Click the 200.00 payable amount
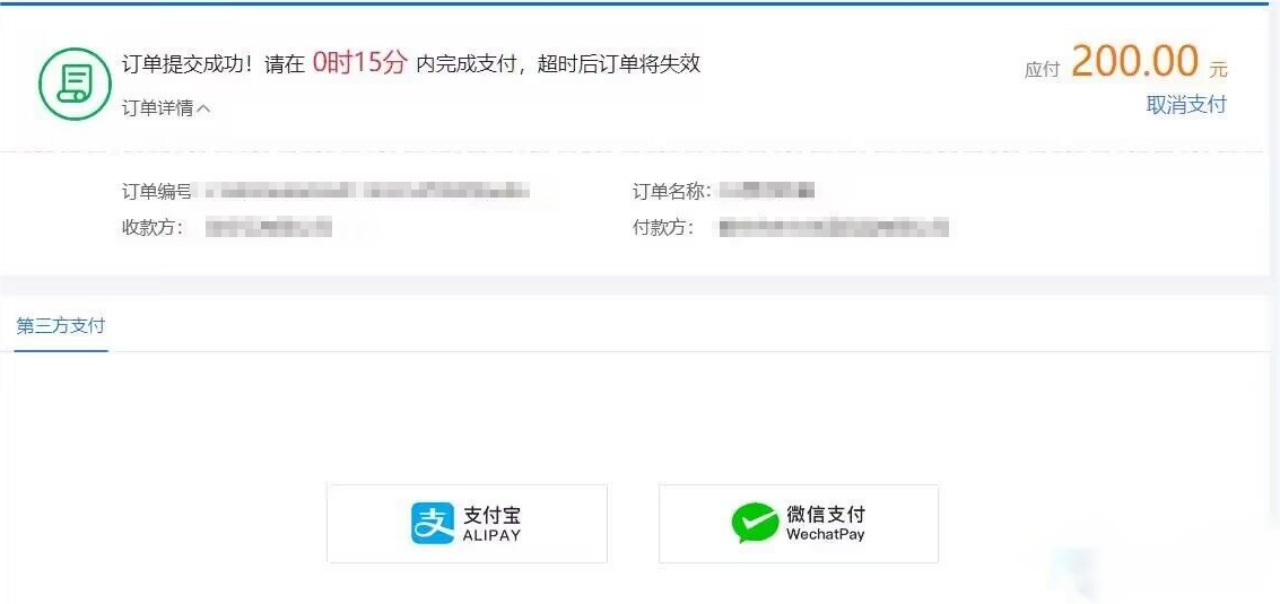 pyautogui.click(x=1135, y=62)
